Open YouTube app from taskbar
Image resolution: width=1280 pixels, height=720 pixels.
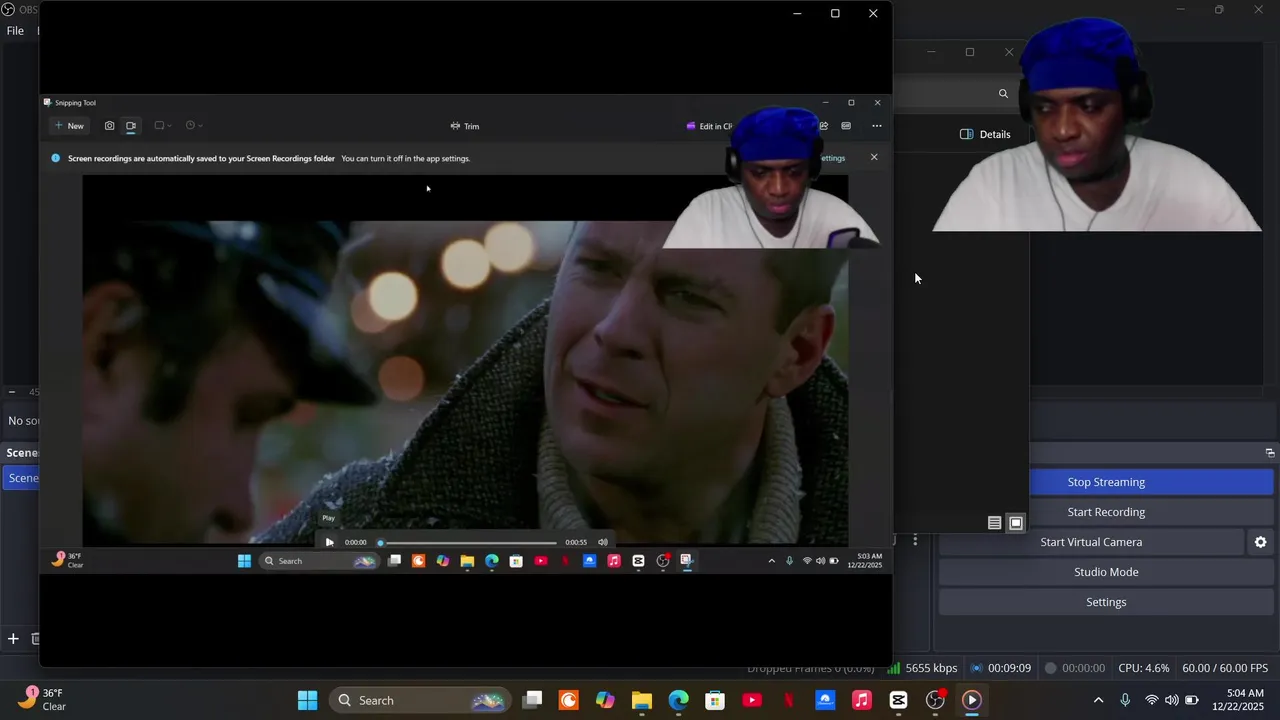click(752, 700)
